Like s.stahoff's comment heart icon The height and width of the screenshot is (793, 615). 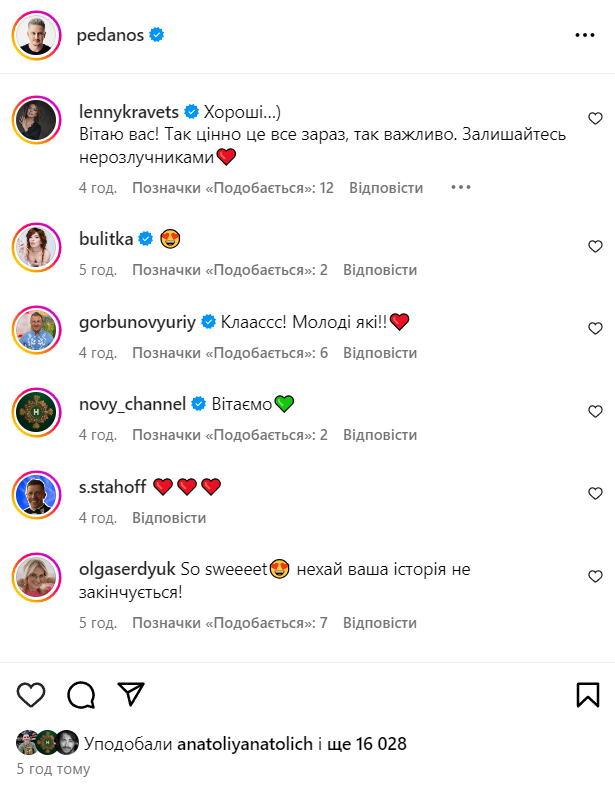coord(595,494)
